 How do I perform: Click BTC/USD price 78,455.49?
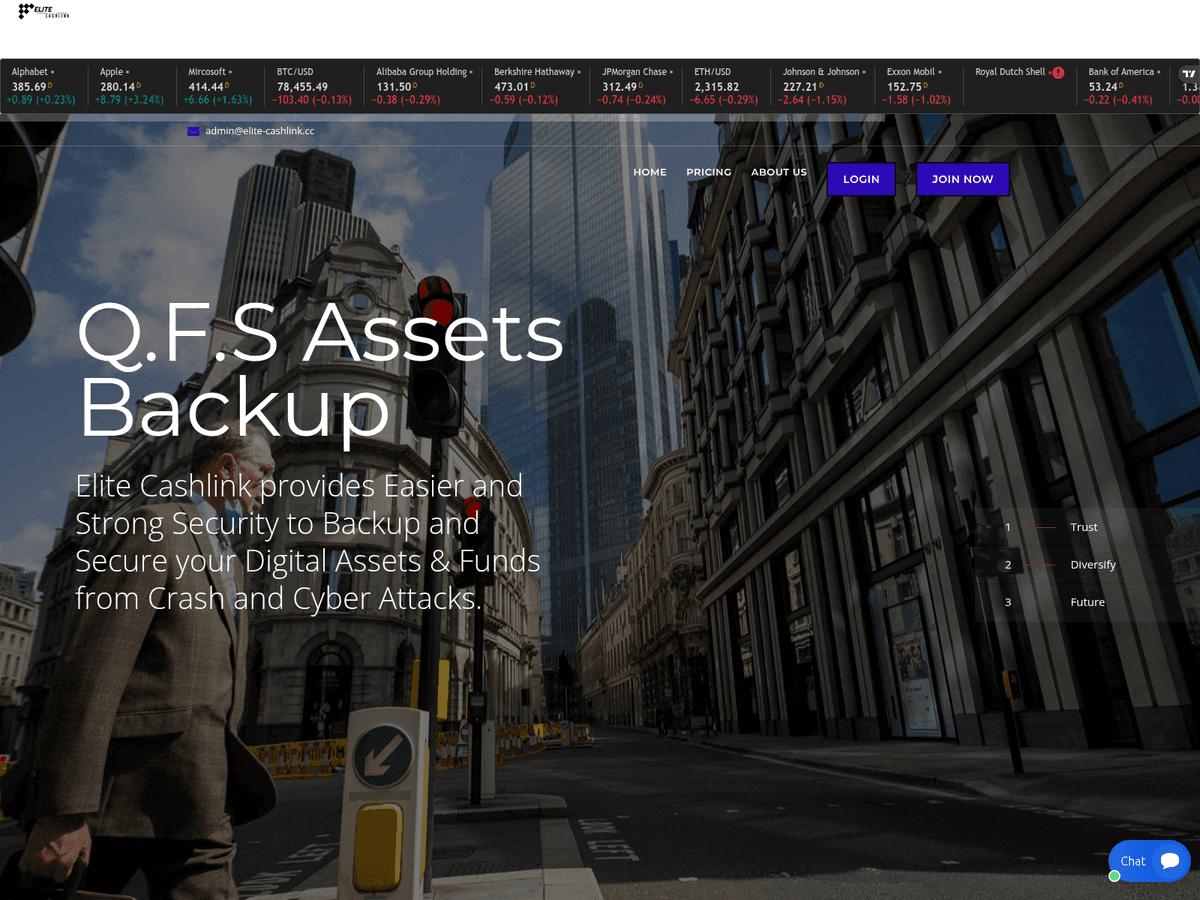click(303, 87)
